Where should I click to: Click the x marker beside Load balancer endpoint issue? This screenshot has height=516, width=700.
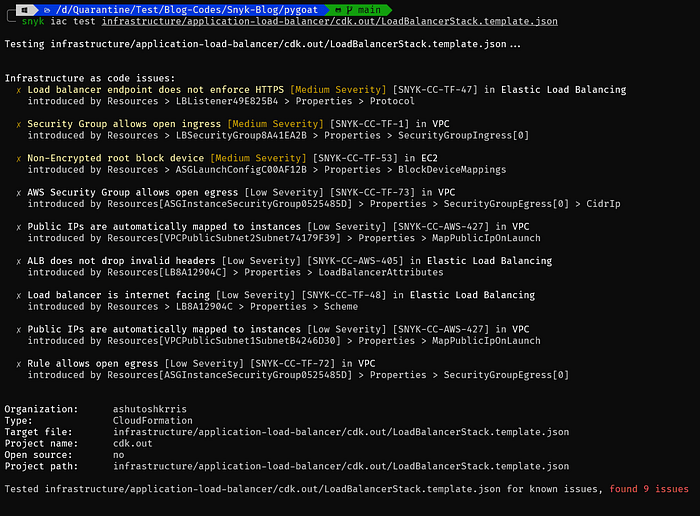pos(18,90)
